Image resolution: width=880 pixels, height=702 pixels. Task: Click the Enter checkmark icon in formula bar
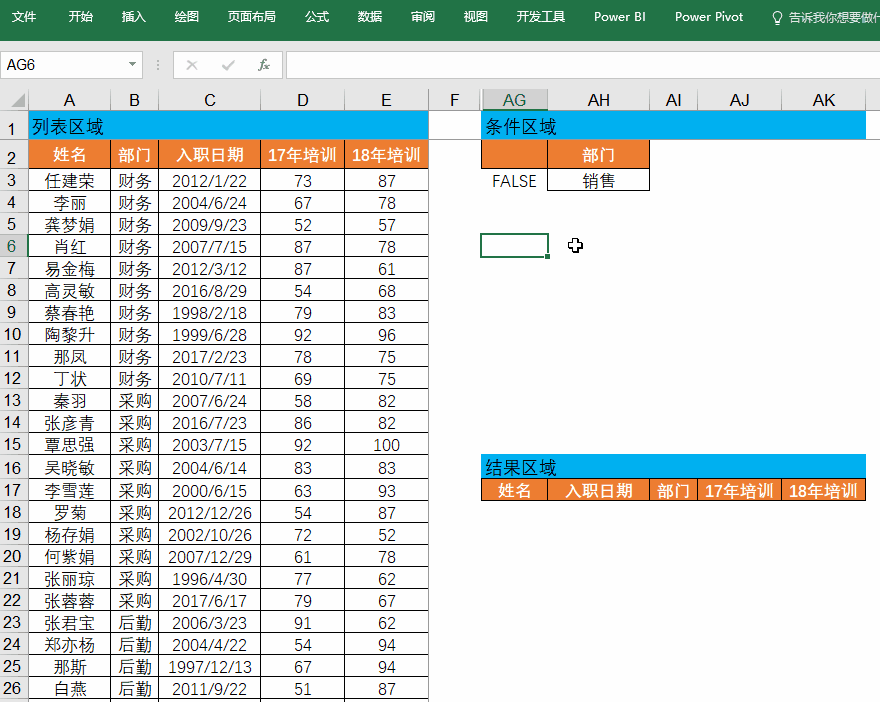click(228, 65)
